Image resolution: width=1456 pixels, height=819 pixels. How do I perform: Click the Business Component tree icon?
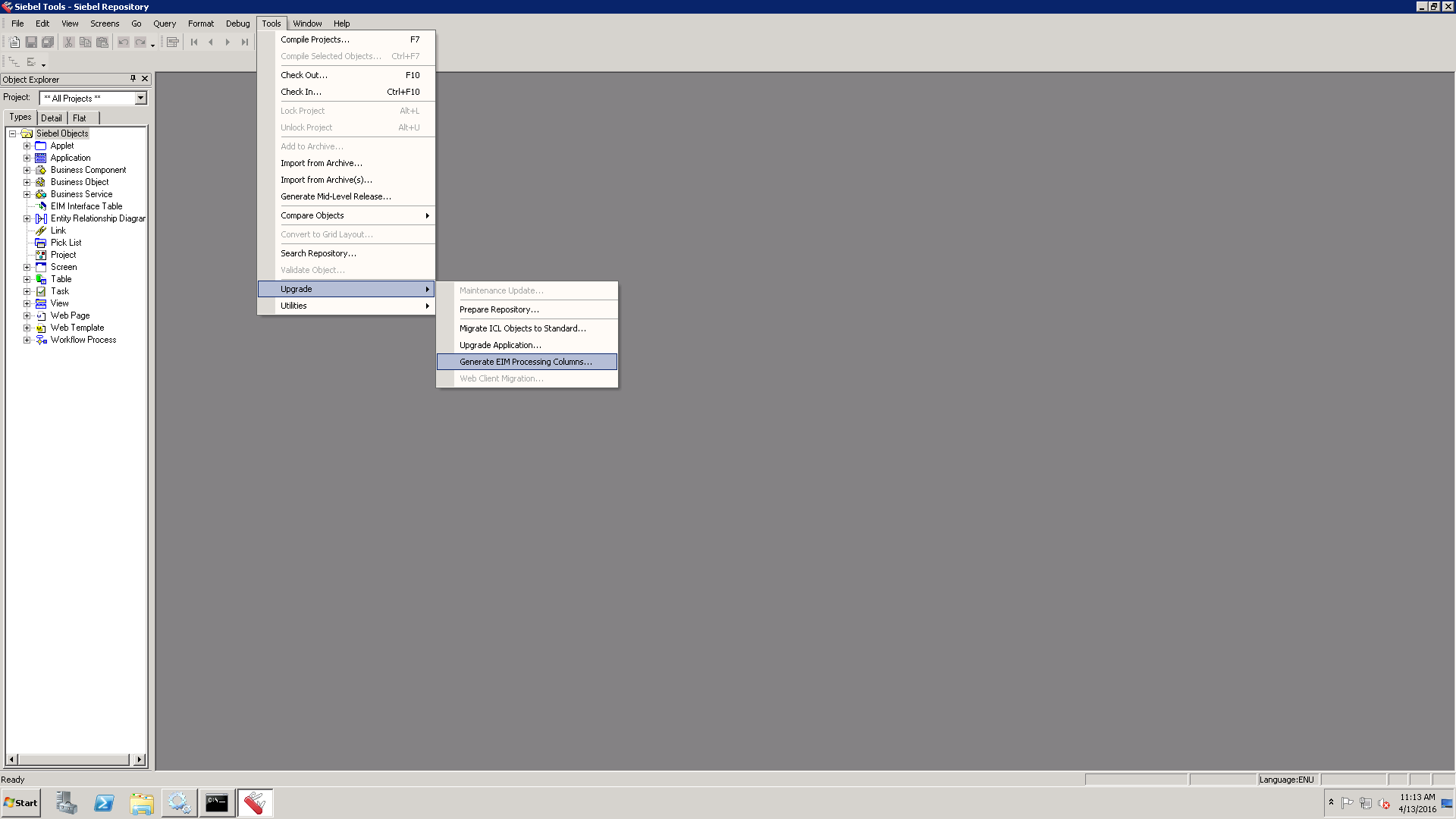(41, 170)
